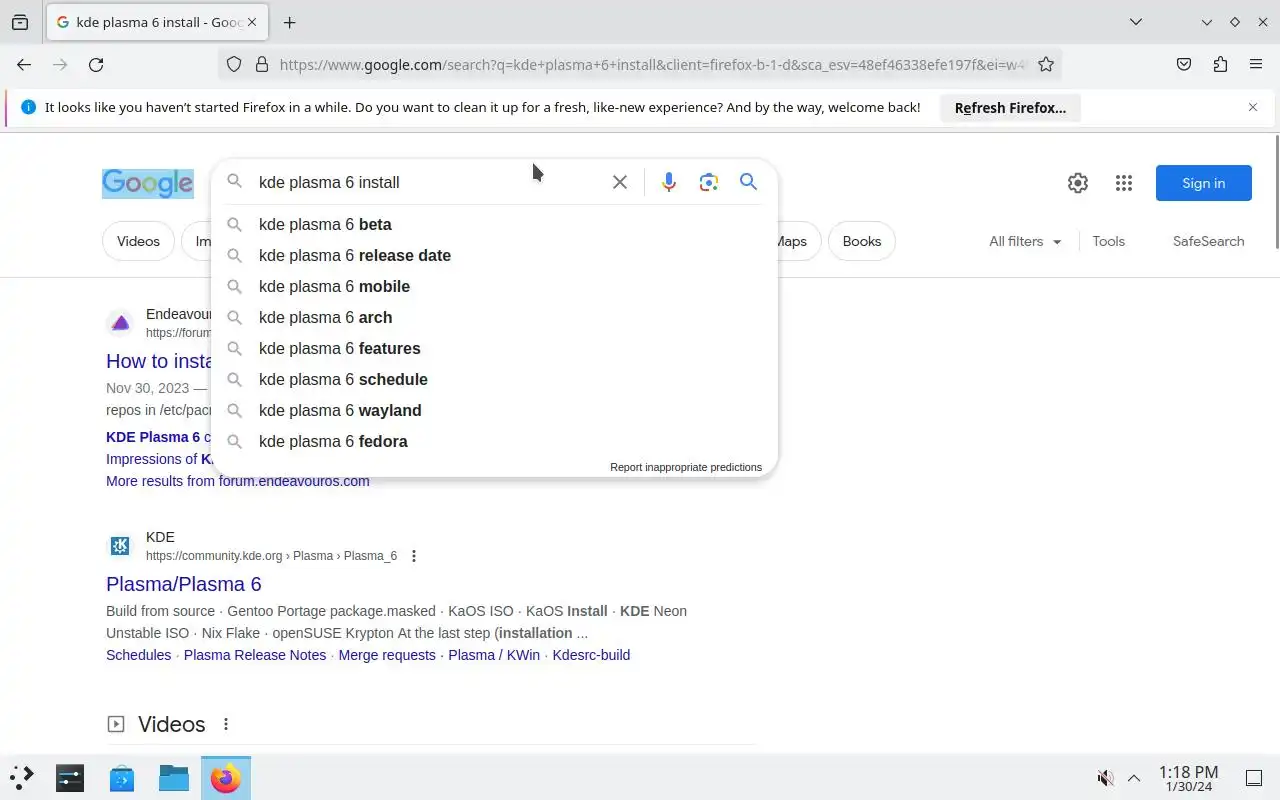Launch Discover software center from taskbar
Screen dimensions: 1280x800
(x=122, y=777)
